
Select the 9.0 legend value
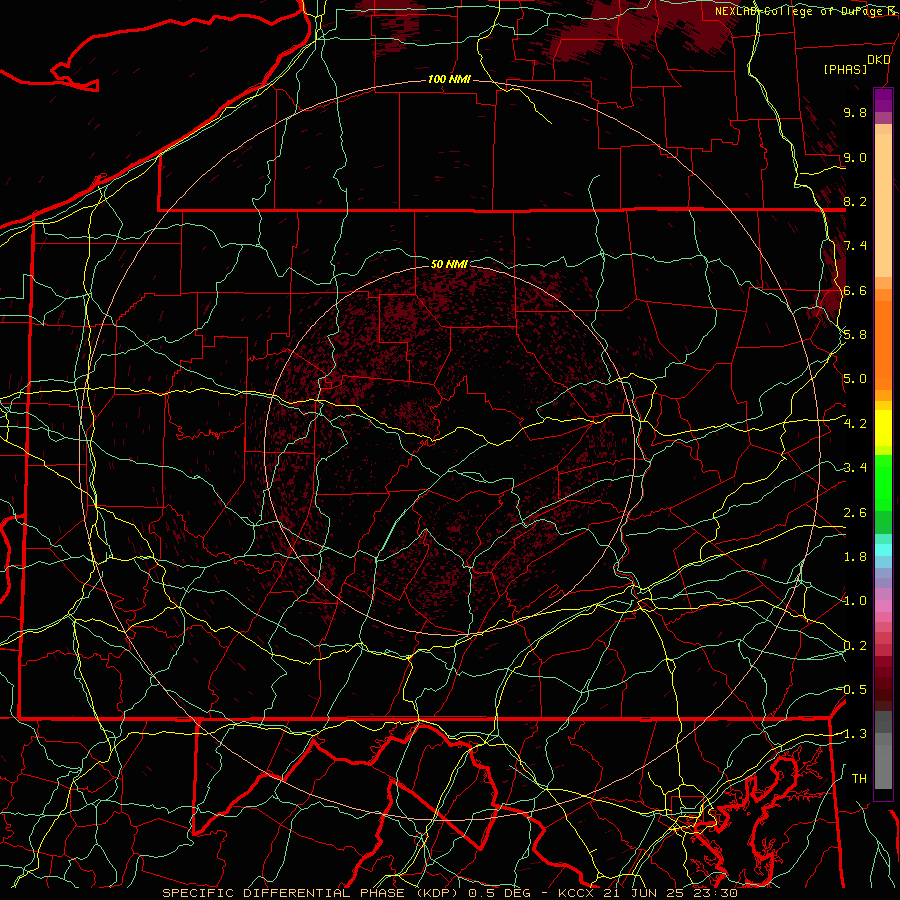(855, 157)
